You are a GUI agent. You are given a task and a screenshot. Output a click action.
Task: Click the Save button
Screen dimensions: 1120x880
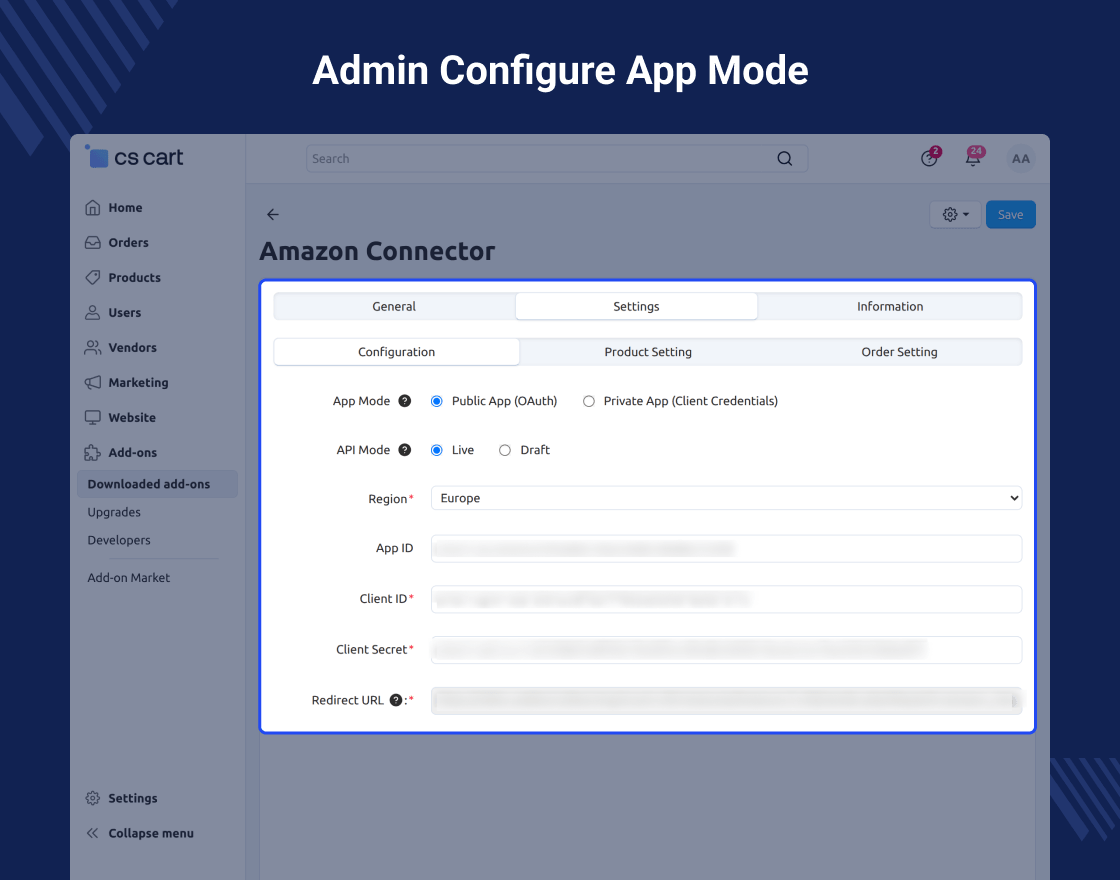(1010, 214)
